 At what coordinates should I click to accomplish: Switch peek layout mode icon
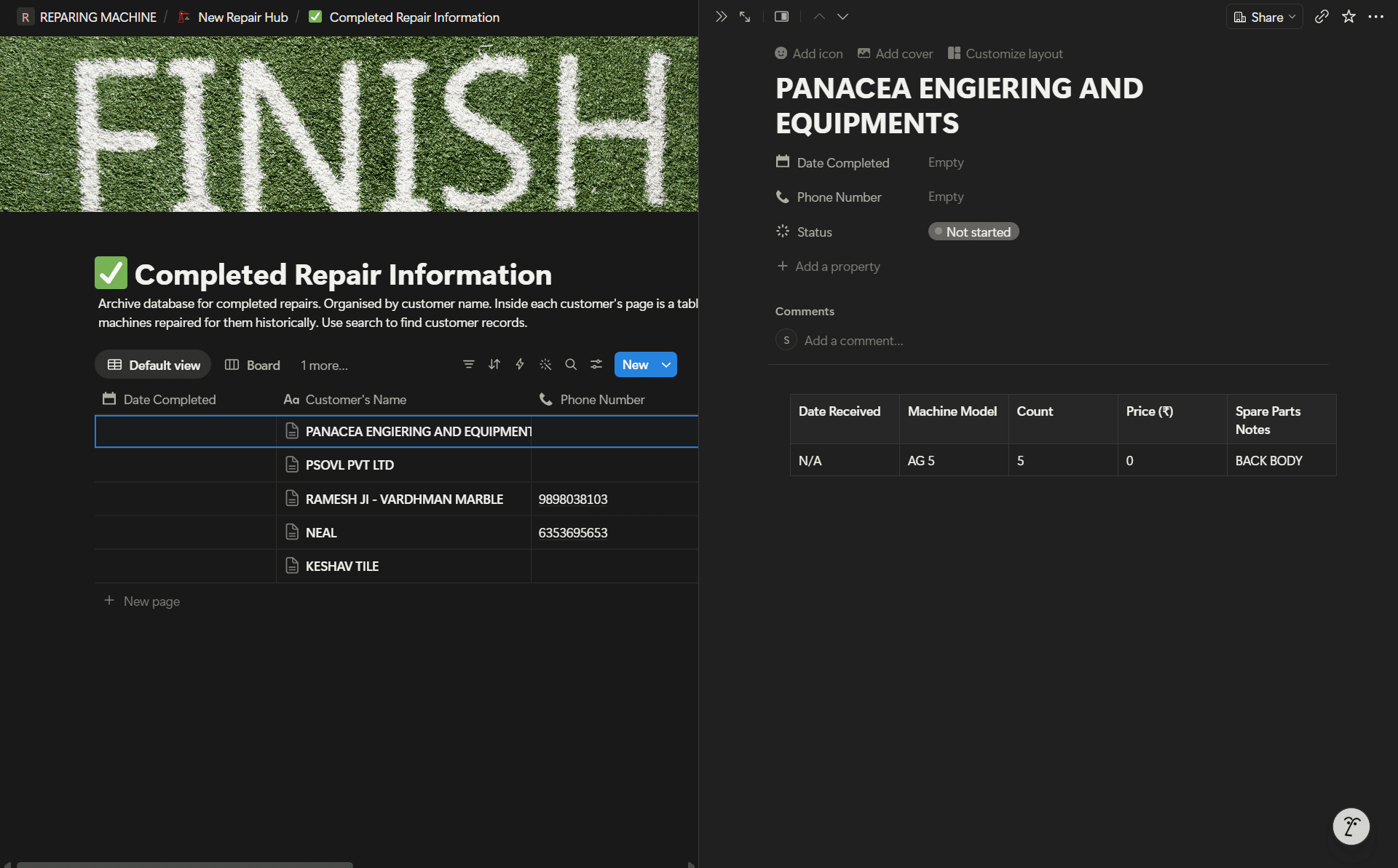coord(781,17)
